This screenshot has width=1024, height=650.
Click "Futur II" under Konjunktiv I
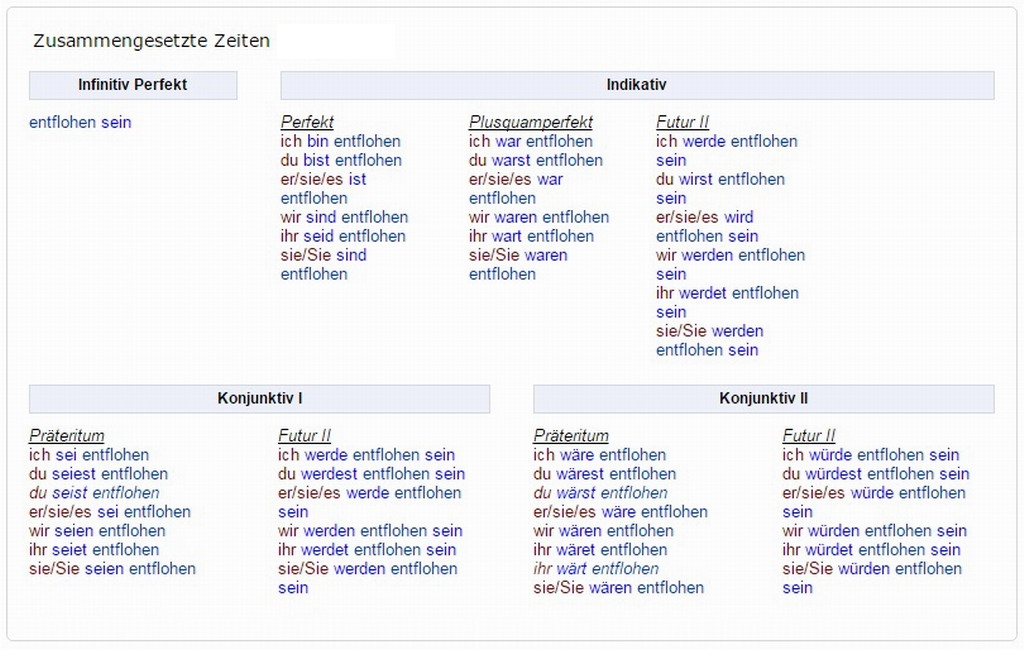[304, 436]
